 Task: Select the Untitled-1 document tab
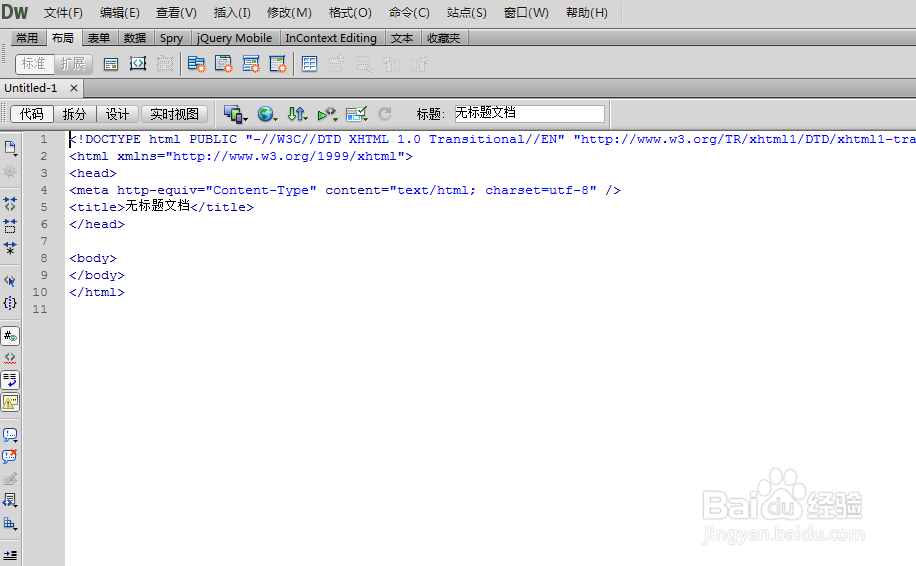pyautogui.click(x=31, y=88)
